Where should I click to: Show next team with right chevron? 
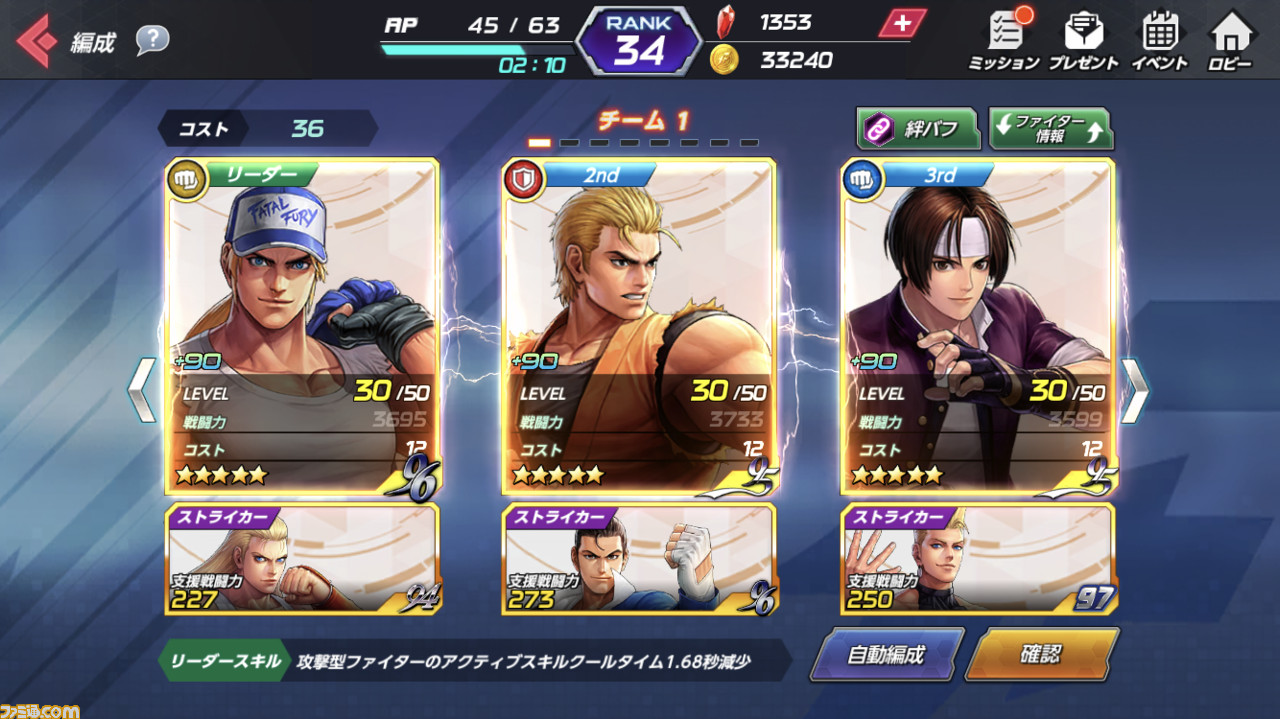coord(1134,388)
